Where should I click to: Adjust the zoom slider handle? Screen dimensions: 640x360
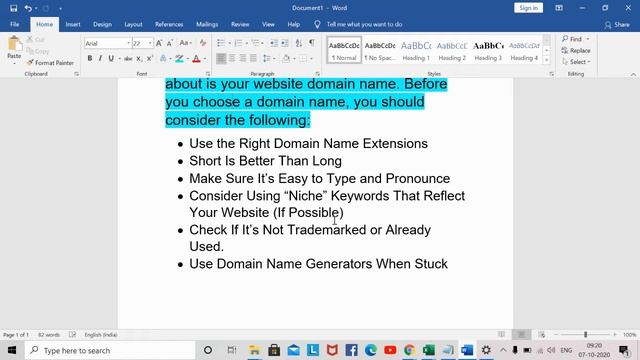(x=585, y=335)
